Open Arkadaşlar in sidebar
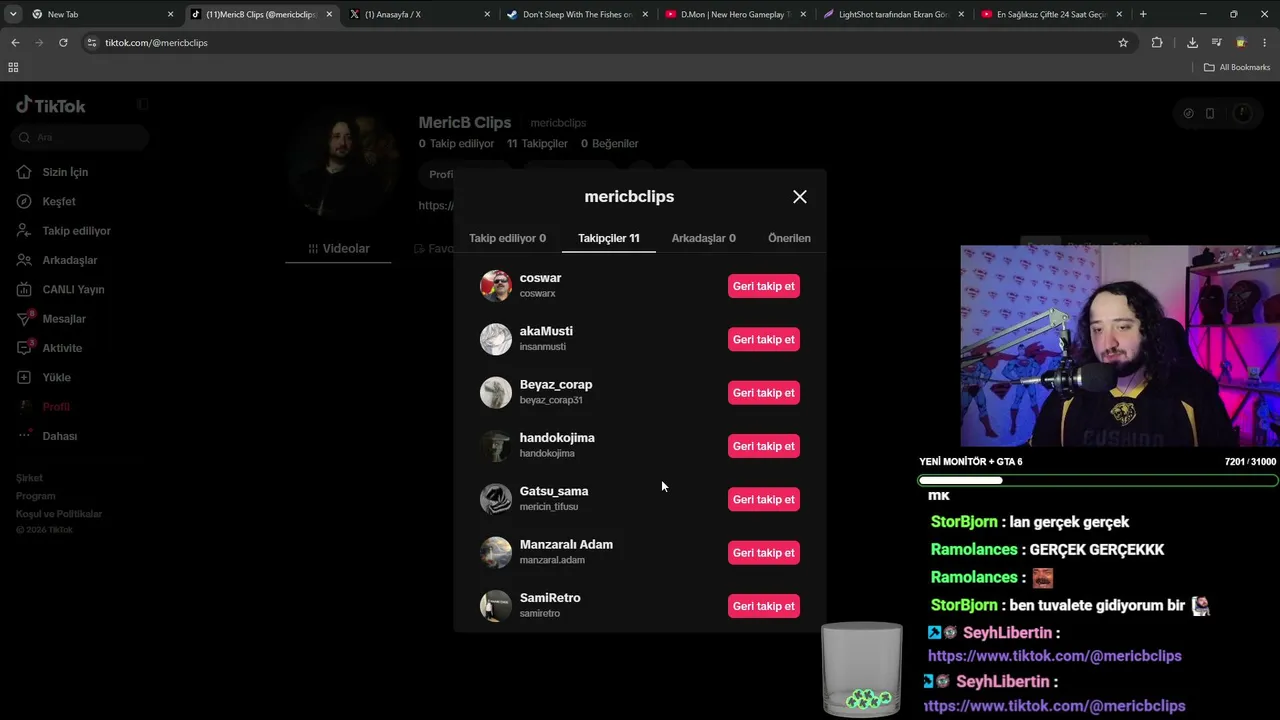Screen dimensions: 1280x720 (x=69, y=260)
